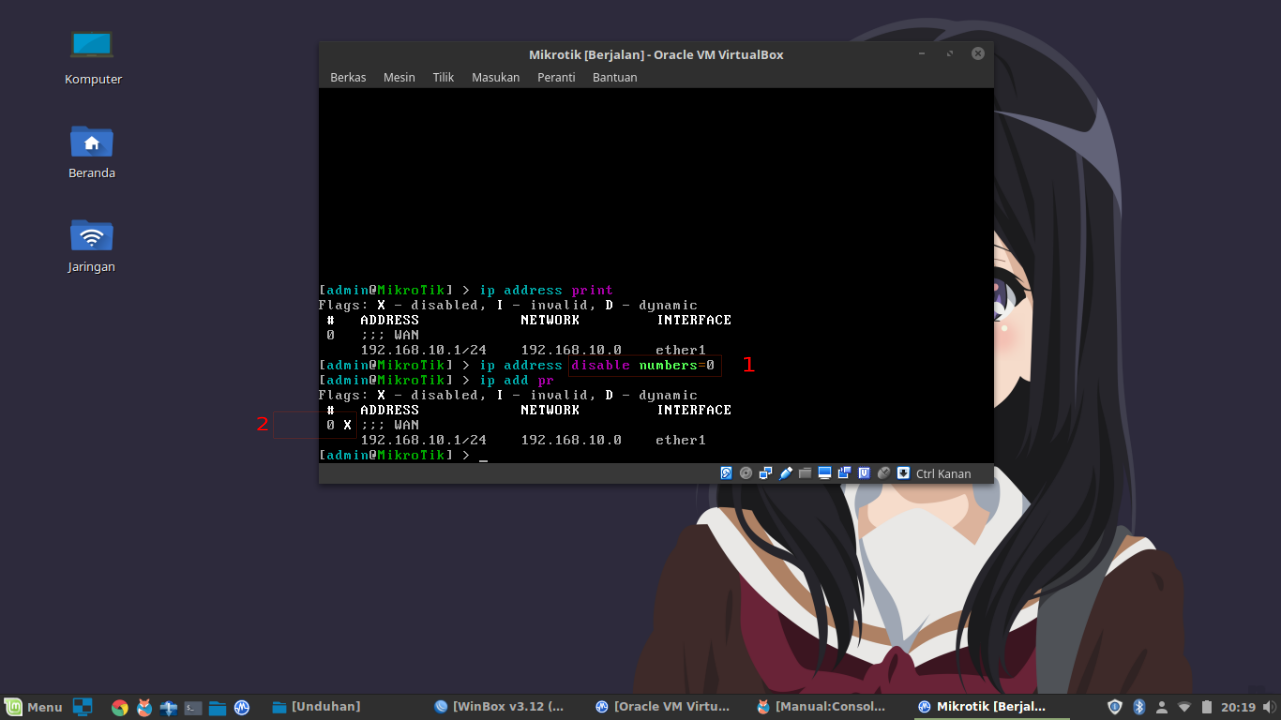Image resolution: width=1281 pixels, height=720 pixels.
Task: Open the Berkas menu
Action: 348,77
